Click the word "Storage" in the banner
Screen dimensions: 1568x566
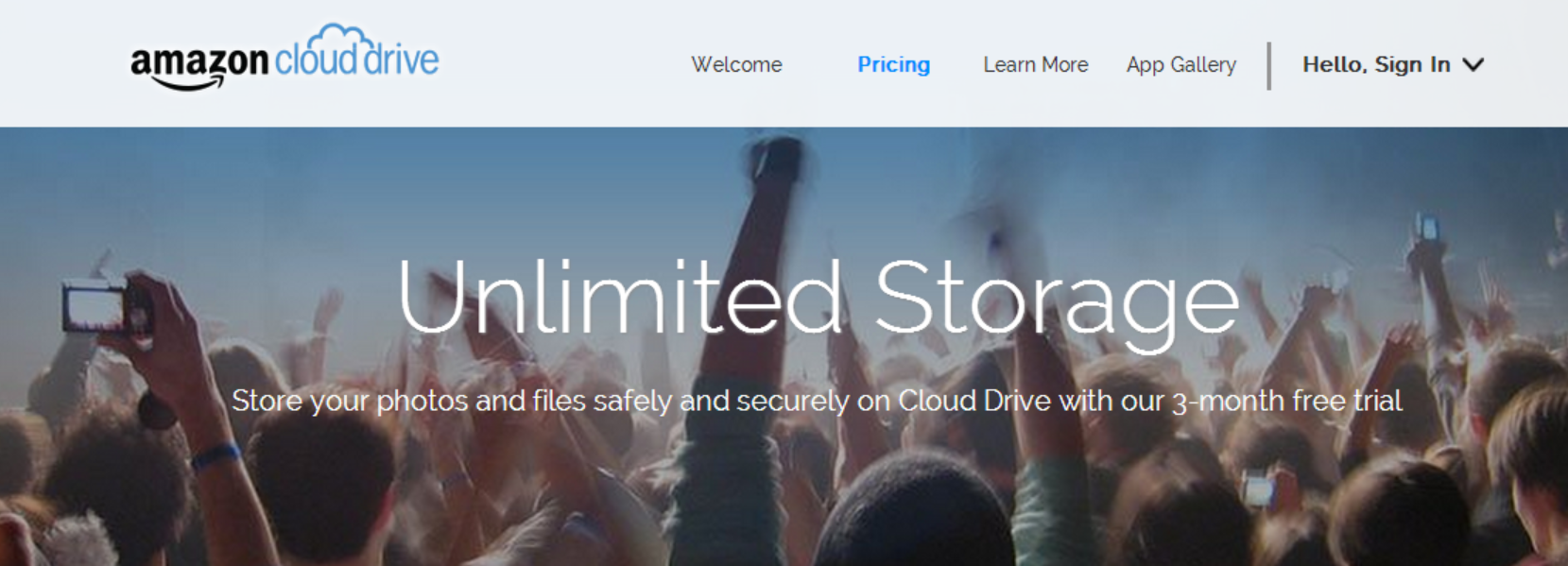[x=1056, y=299]
